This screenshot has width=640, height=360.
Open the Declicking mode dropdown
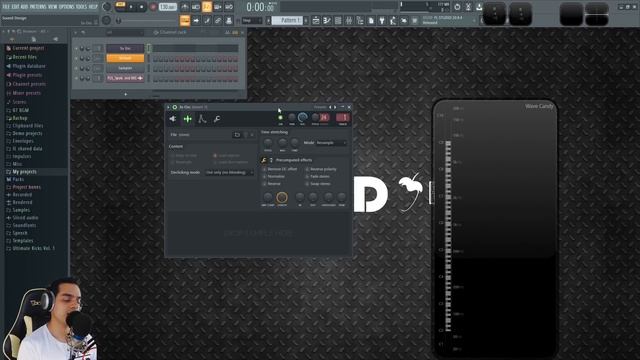(229, 173)
